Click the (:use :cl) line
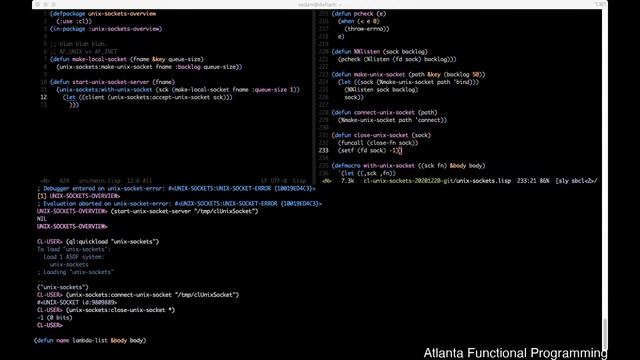The height and width of the screenshot is (360, 640). click(74, 21)
